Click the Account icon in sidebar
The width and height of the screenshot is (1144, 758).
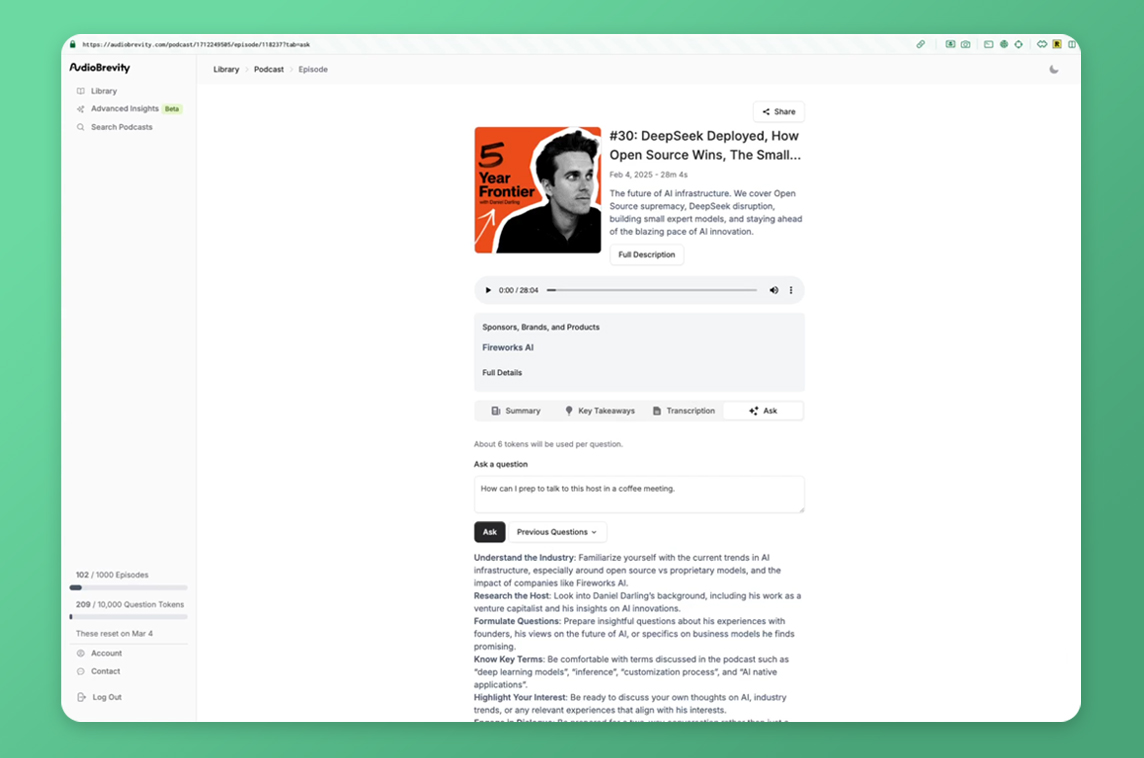coord(80,653)
